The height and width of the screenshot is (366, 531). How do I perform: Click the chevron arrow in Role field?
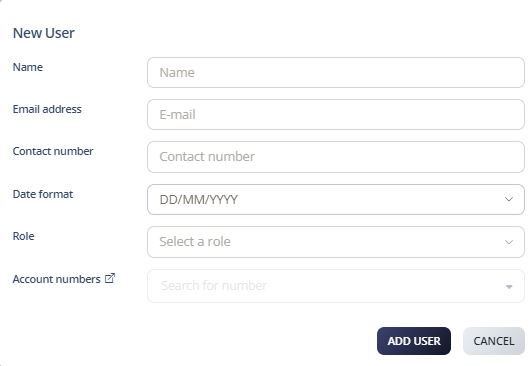point(509,242)
